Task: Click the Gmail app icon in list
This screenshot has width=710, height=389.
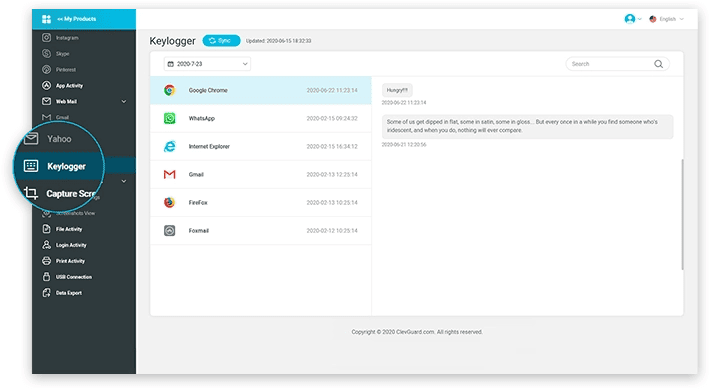Action: 169,174
